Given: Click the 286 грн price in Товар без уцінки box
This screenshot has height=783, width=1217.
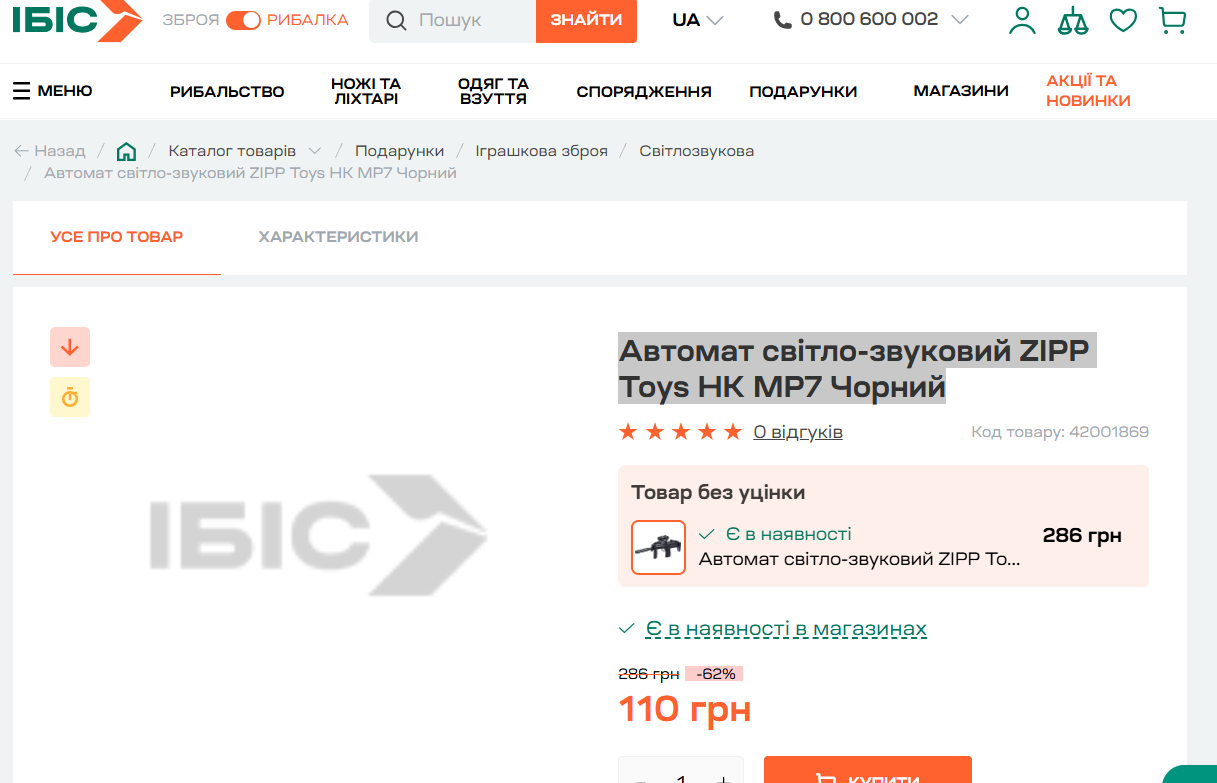Looking at the screenshot, I should pyautogui.click(x=1082, y=535).
